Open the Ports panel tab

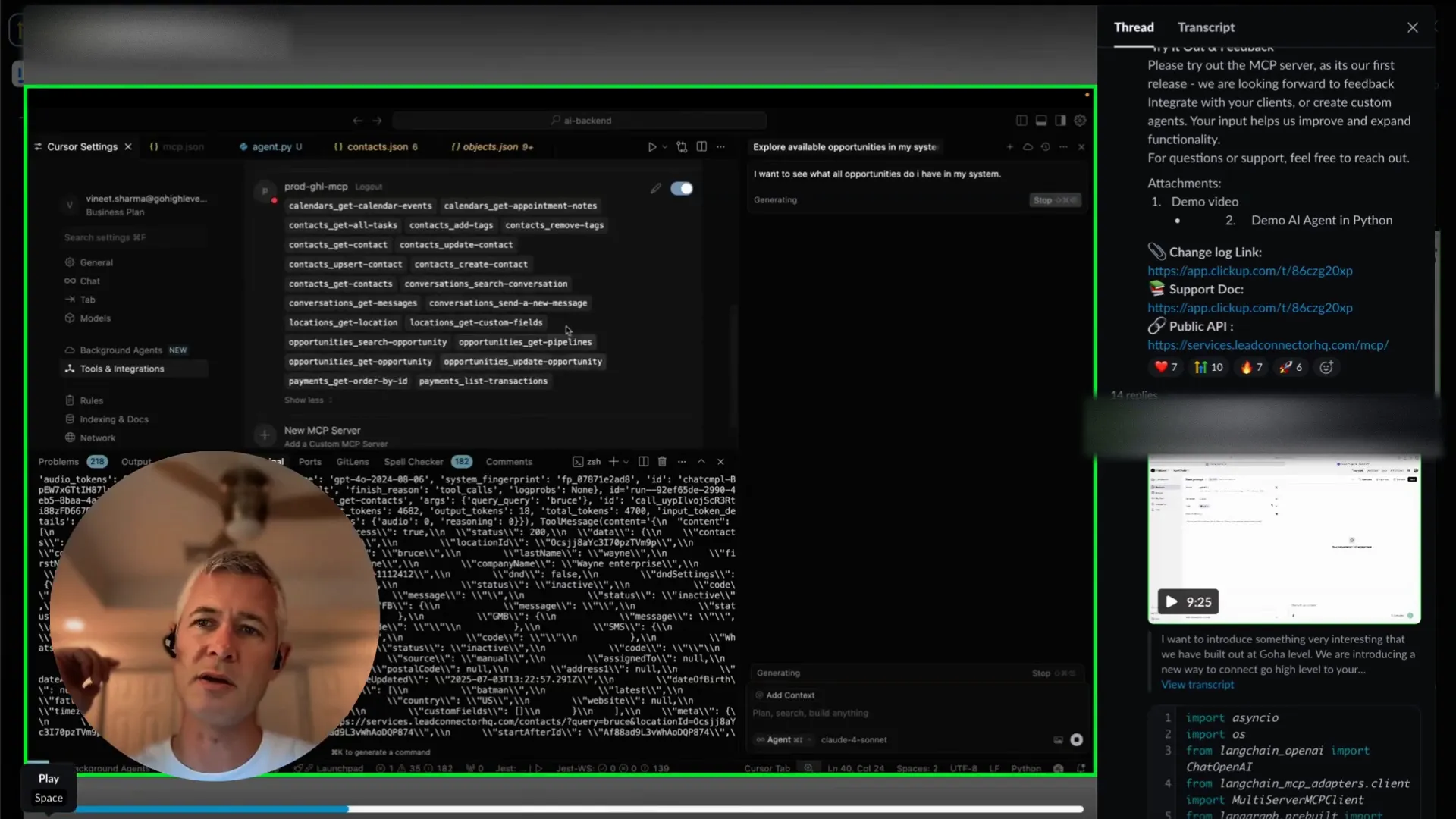click(309, 462)
